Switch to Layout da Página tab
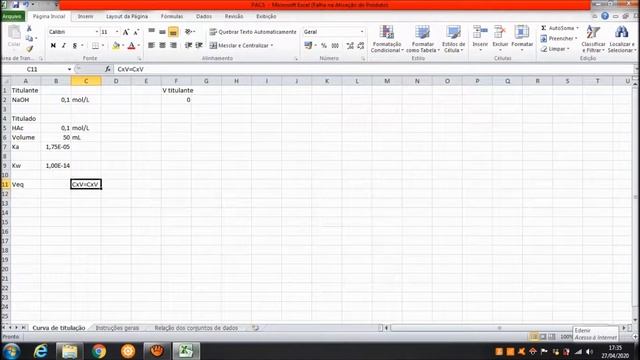 click(127, 16)
